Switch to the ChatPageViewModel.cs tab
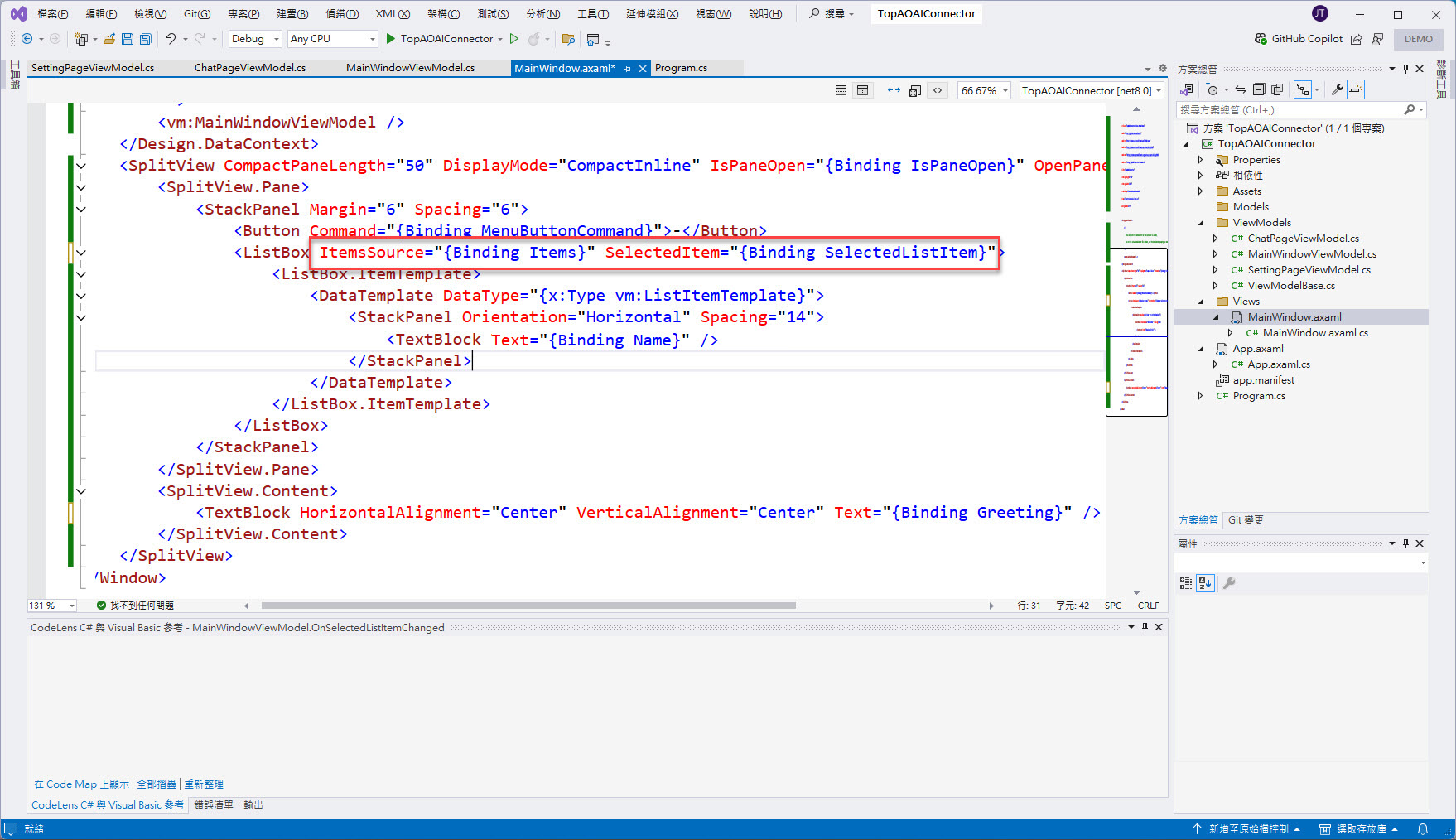 [250, 68]
